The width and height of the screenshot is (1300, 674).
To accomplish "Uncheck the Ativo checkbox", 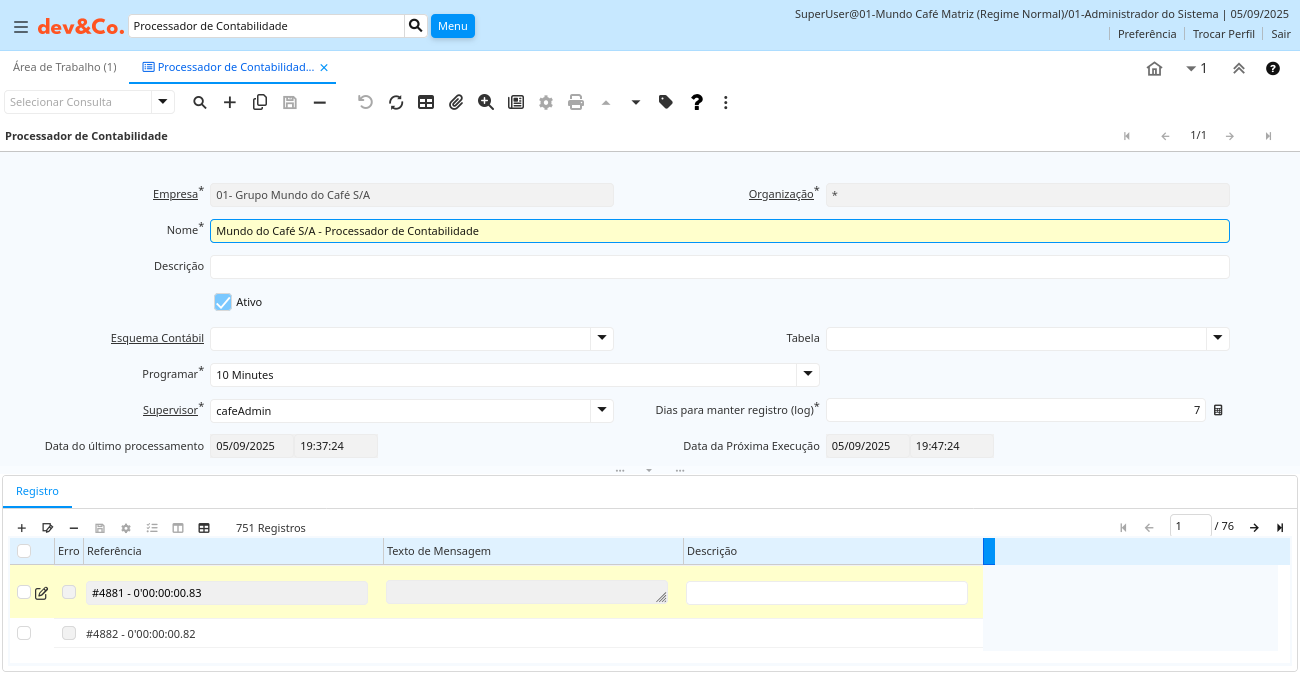I will pyautogui.click(x=223, y=302).
